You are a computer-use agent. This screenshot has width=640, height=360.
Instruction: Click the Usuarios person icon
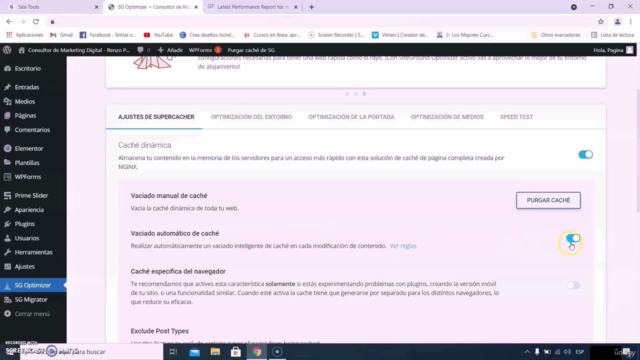click(7, 238)
